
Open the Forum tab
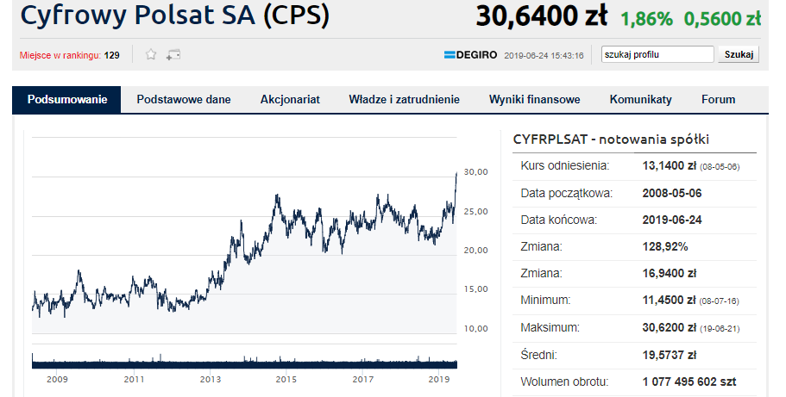point(718,99)
